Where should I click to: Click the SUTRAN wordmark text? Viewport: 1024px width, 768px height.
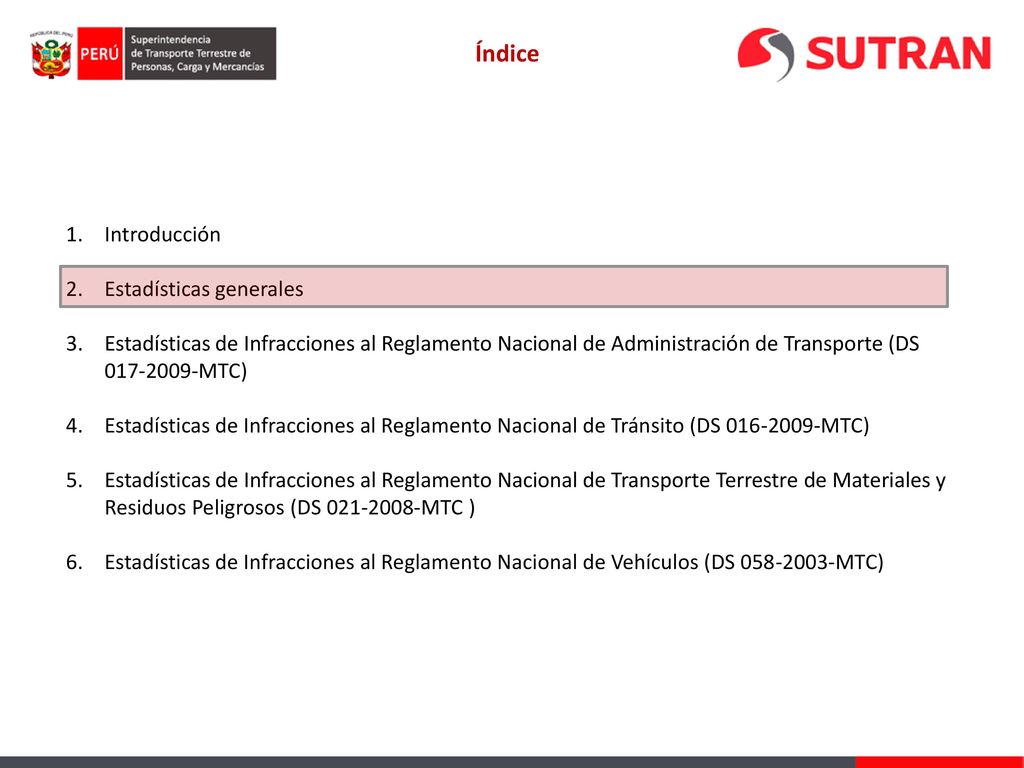pyautogui.click(x=899, y=54)
